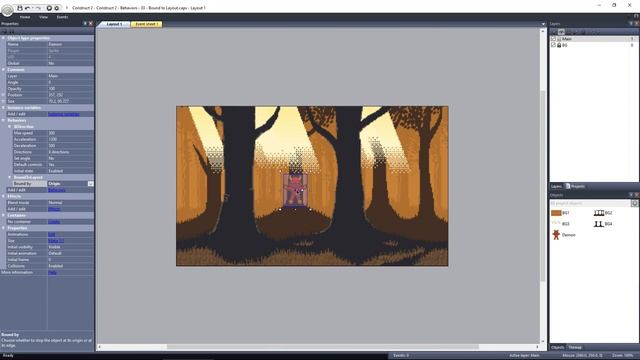640x360 pixels.
Task: Click the Blend mode value Normal
Action: 70,202
